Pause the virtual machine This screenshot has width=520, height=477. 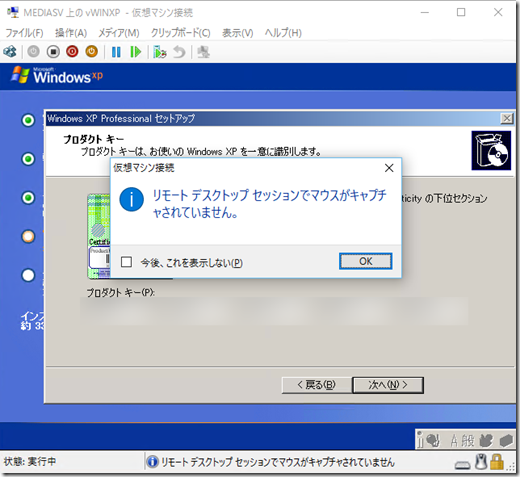(116, 52)
